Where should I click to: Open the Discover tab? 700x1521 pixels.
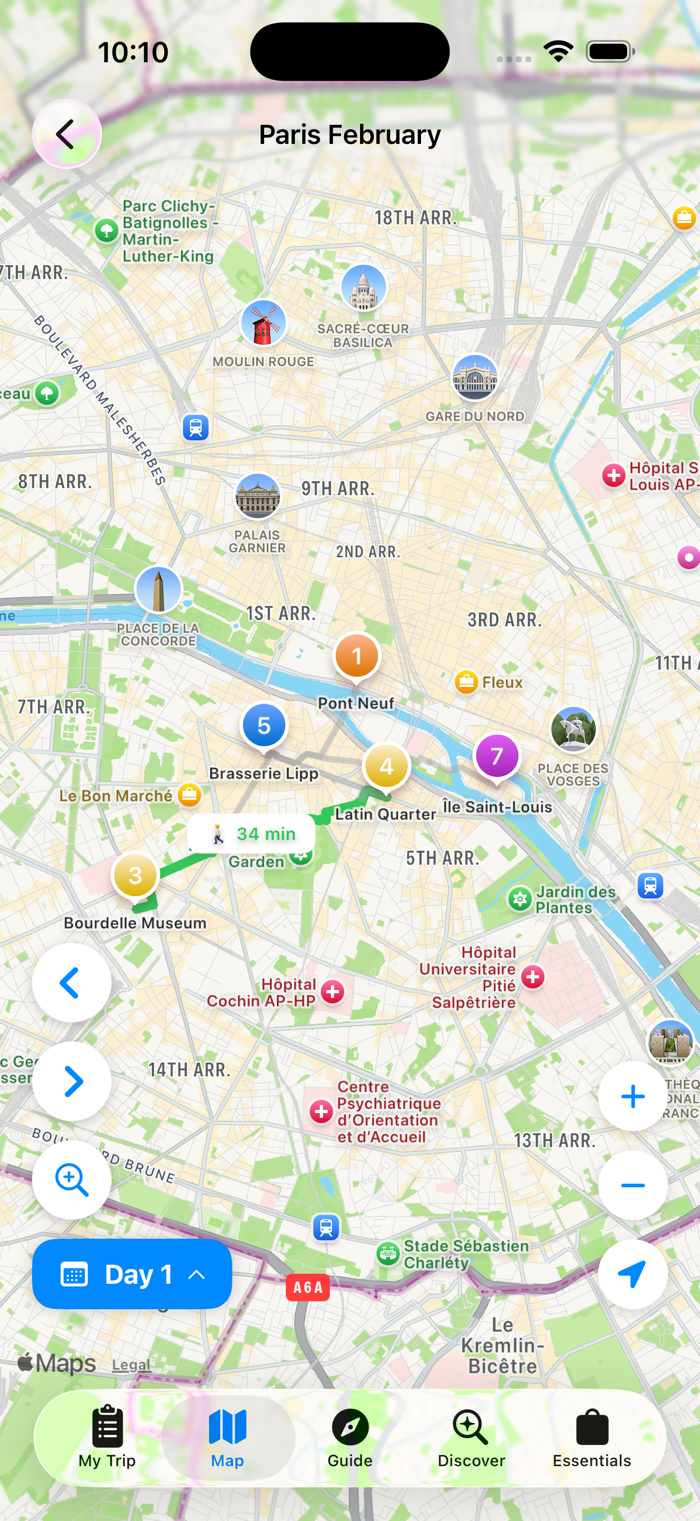pyautogui.click(x=471, y=1438)
